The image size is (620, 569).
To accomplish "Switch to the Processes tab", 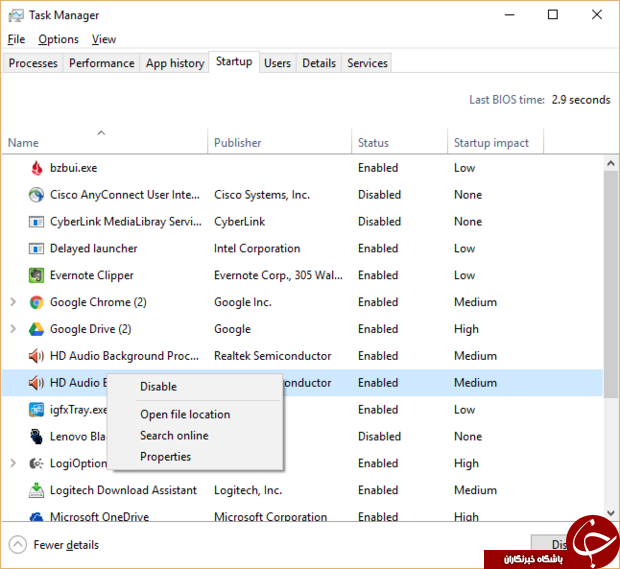I will click(x=33, y=63).
